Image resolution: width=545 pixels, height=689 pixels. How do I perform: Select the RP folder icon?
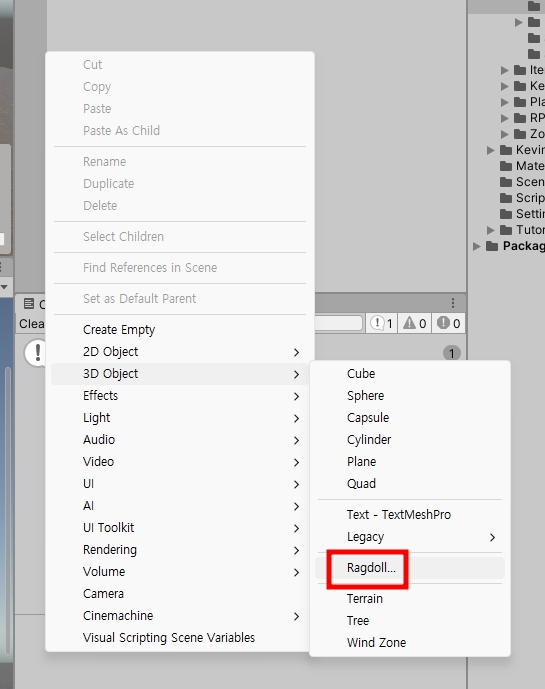(x=520, y=118)
